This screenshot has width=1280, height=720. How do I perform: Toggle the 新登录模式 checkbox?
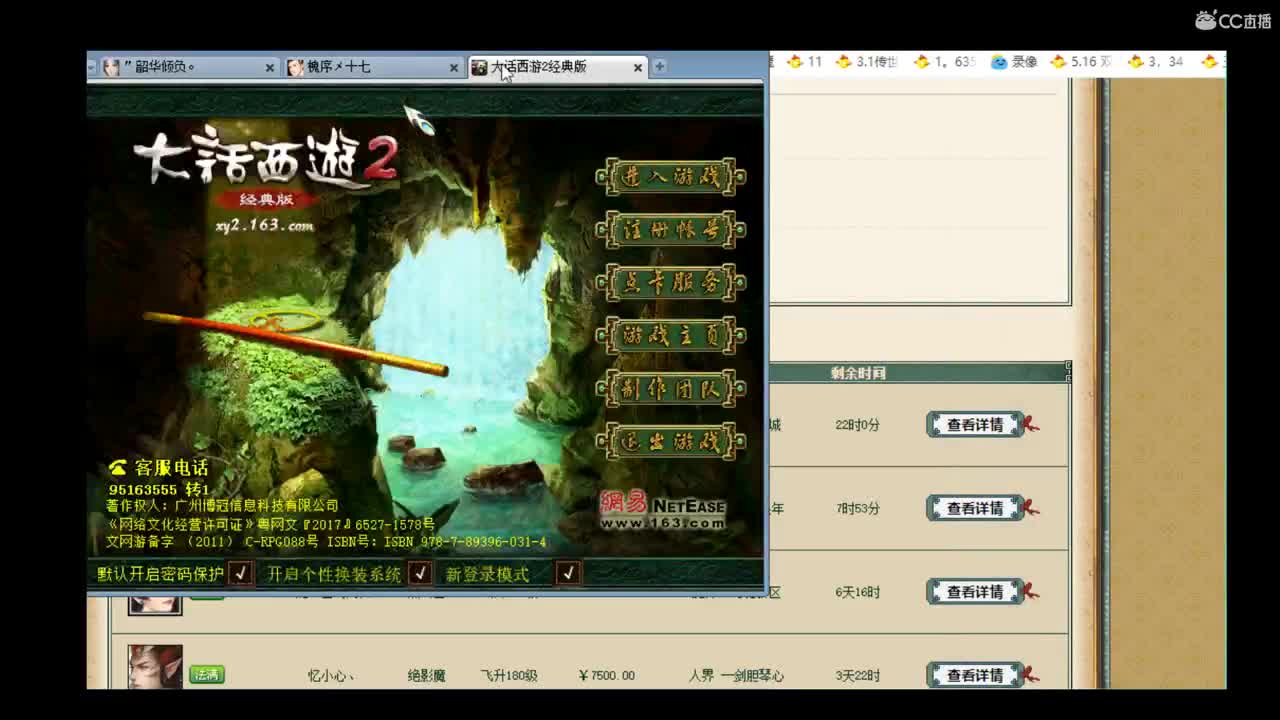(x=568, y=573)
